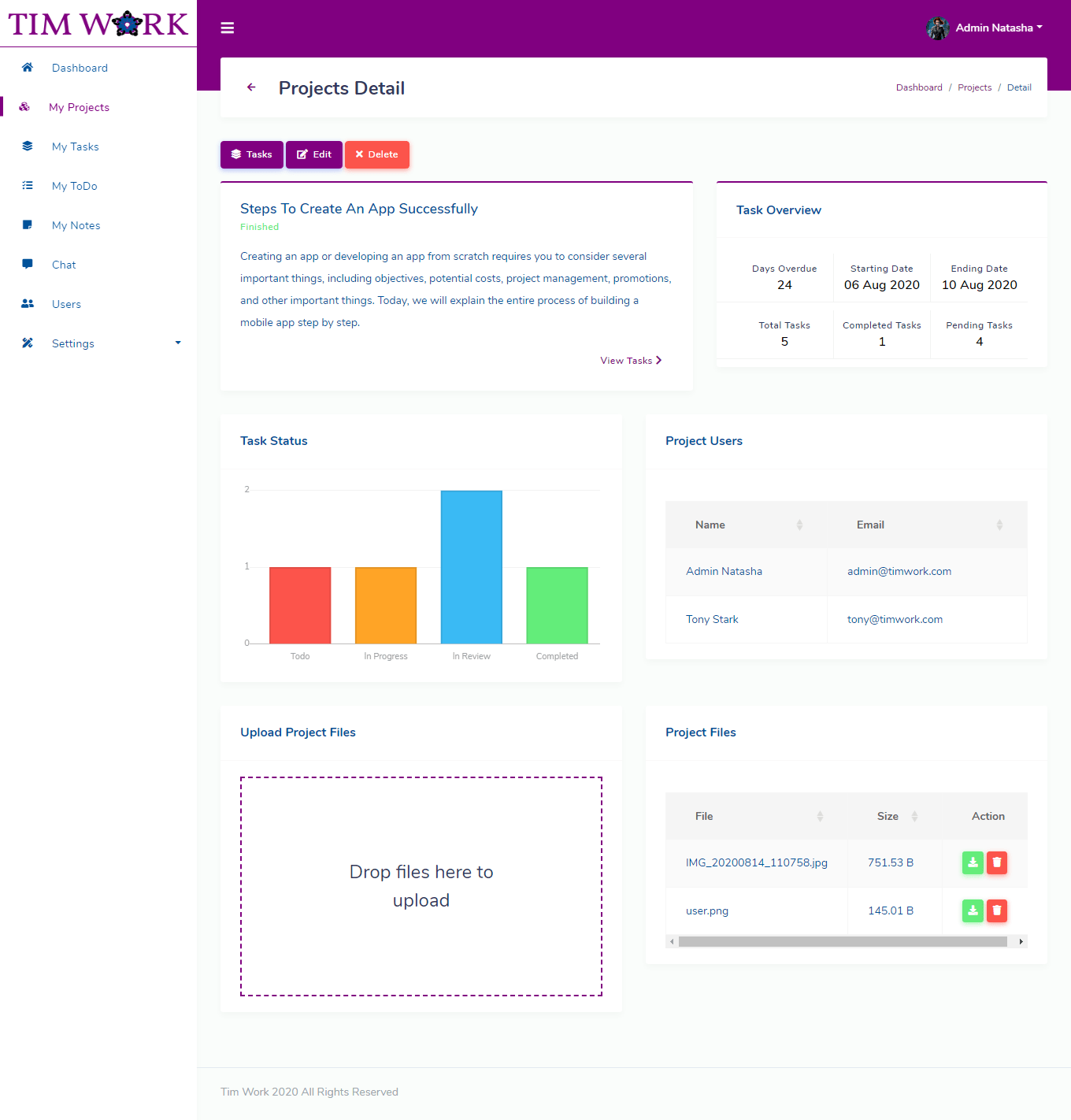Click the green Finished status label

(259, 227)
